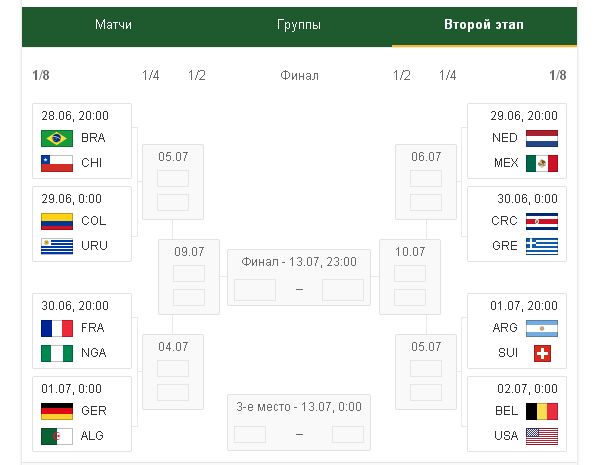Open the Финал 13.07, 23:00 match box
This screenshot has height=465, width=600.
[x=298, y=277]
